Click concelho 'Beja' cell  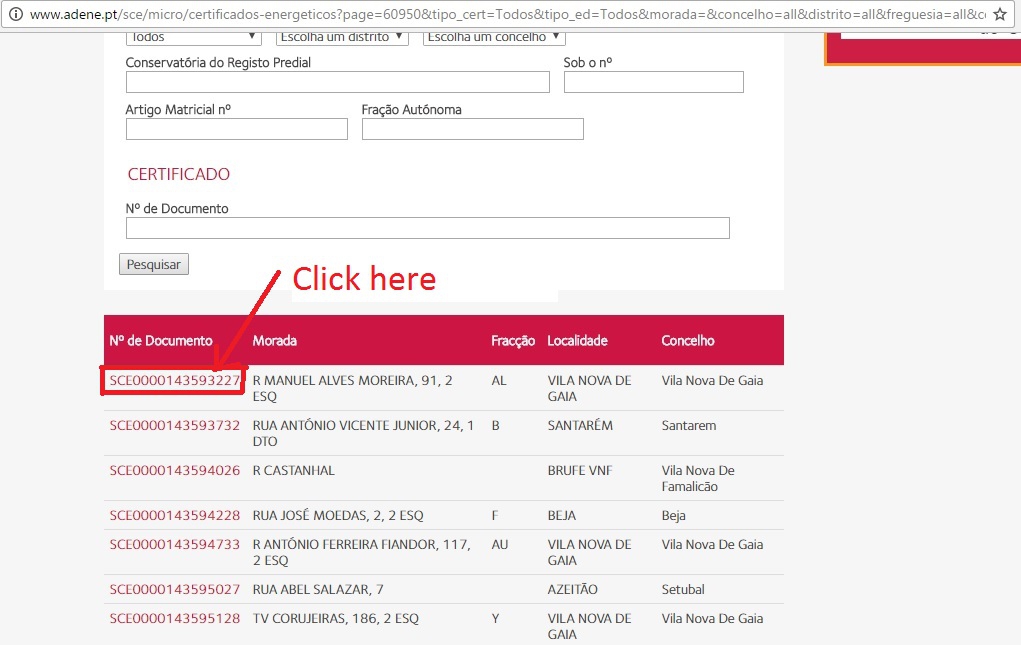pyautogui.click(x=673, y=515)
